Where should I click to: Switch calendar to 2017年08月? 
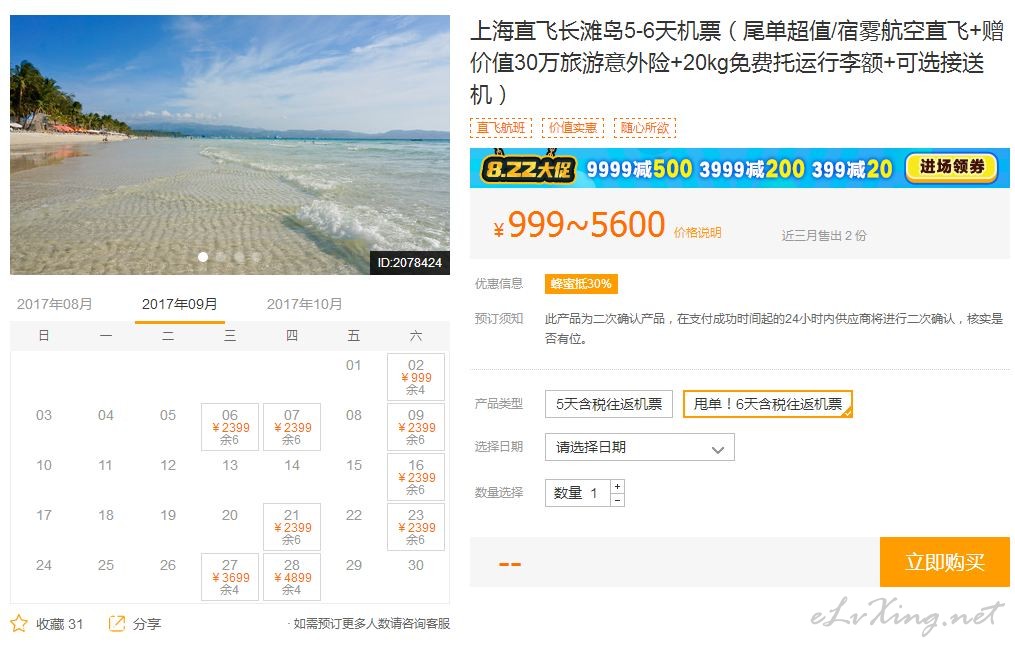(54, 304)
